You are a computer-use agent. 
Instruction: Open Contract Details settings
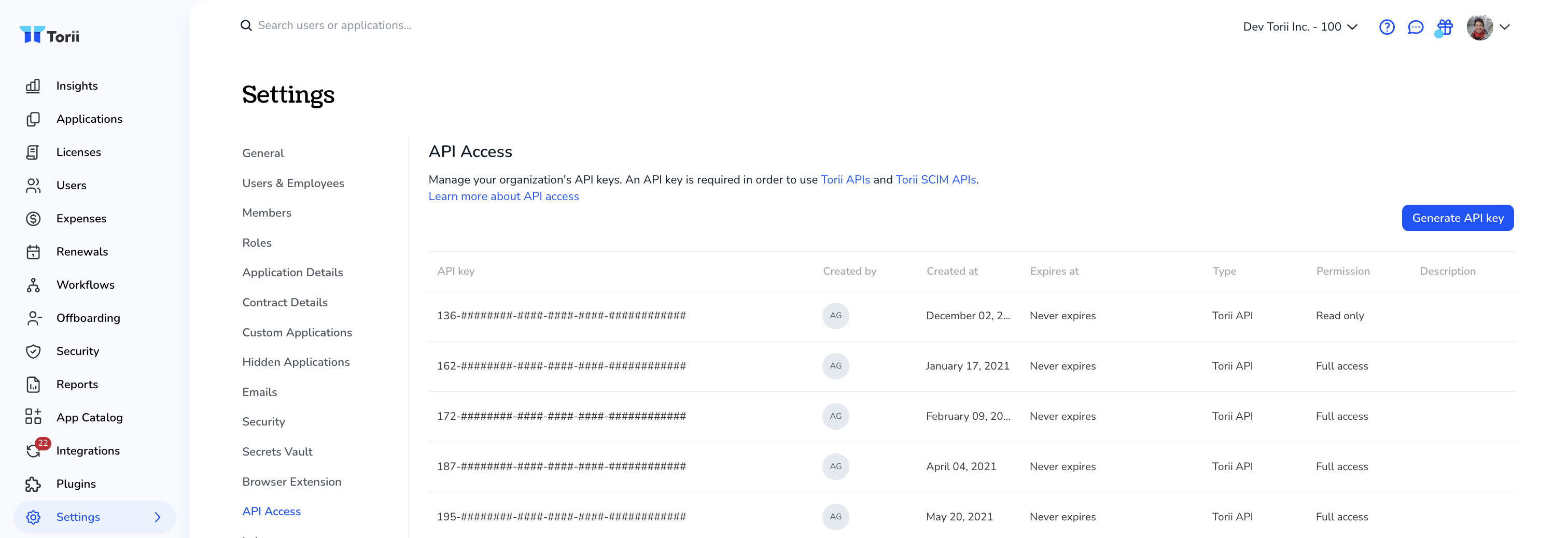click(285, 303)
